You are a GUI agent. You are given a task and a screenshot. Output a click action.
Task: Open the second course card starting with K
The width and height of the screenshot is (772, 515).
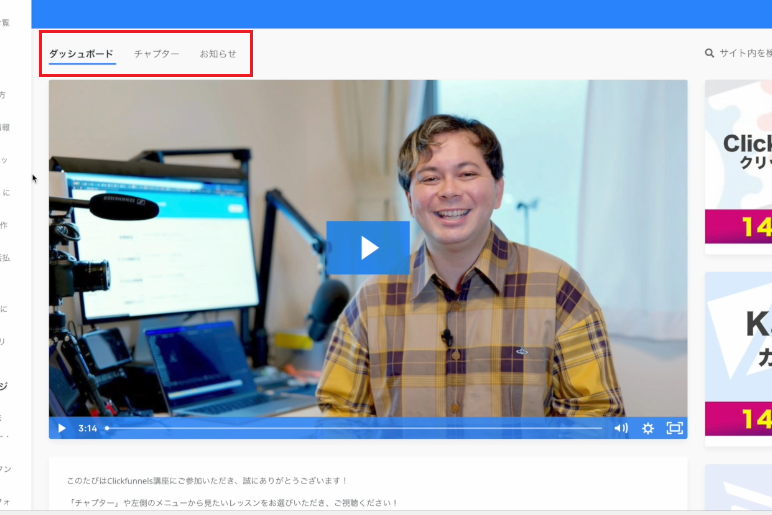739,358
